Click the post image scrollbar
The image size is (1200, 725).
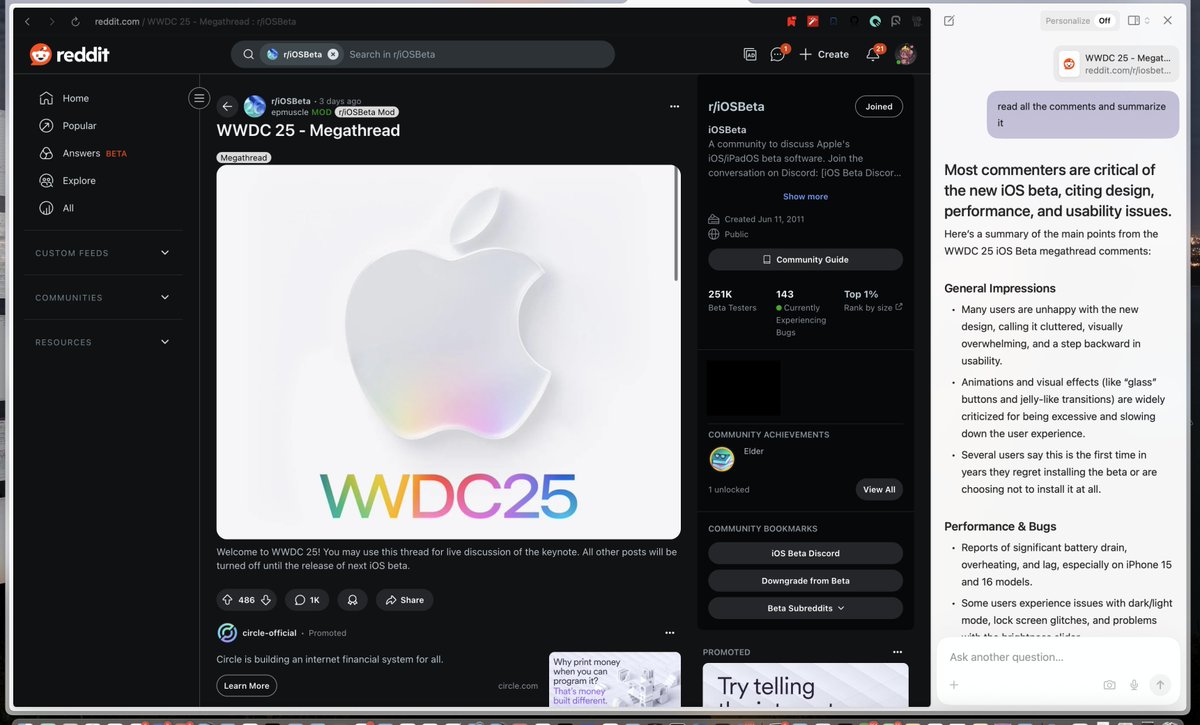tap(677, 224)
